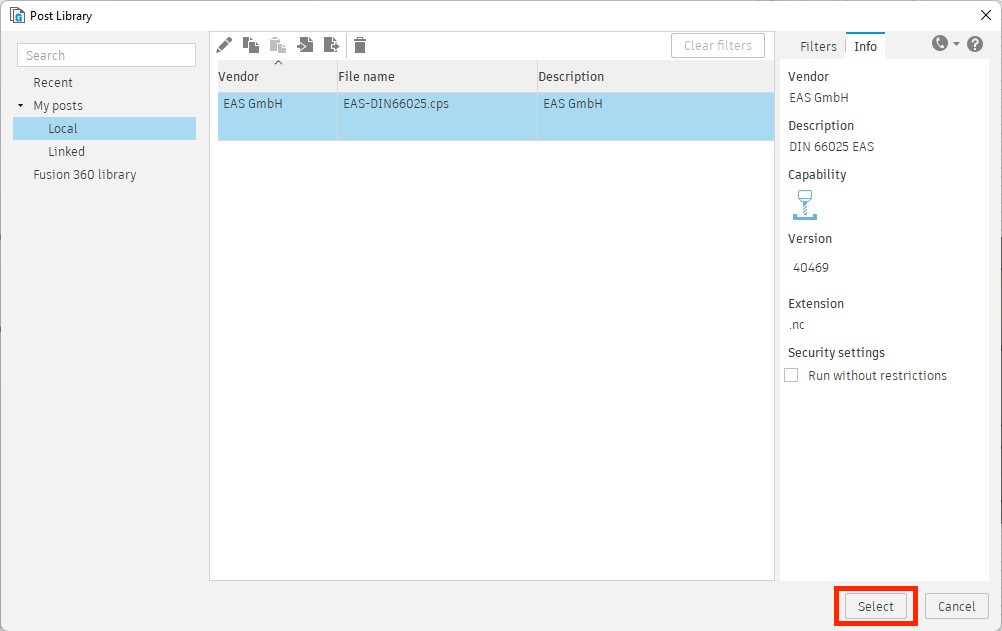Open help with the question mark icon
1002x631 pixels.
click(x=975, y=44)
